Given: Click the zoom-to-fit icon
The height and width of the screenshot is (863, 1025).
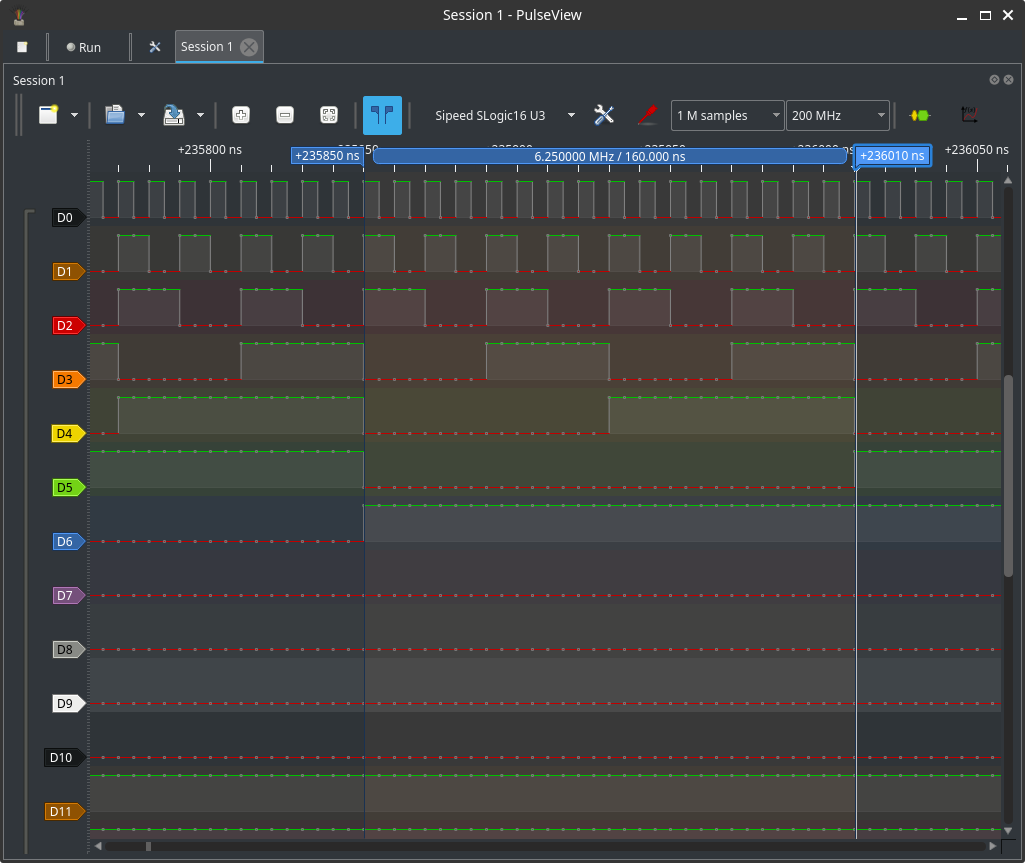Looking at the screenshot, I should pyautogui.click(x=328, y=115).
